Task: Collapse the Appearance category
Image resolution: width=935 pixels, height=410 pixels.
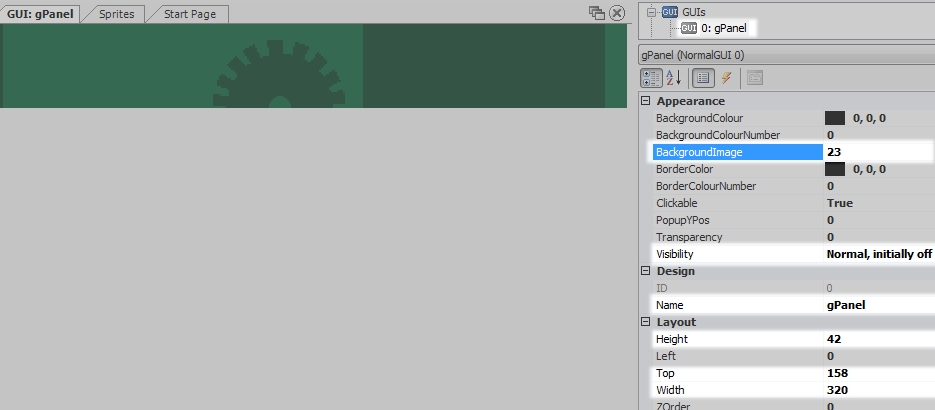Action: tap(645, 101)
